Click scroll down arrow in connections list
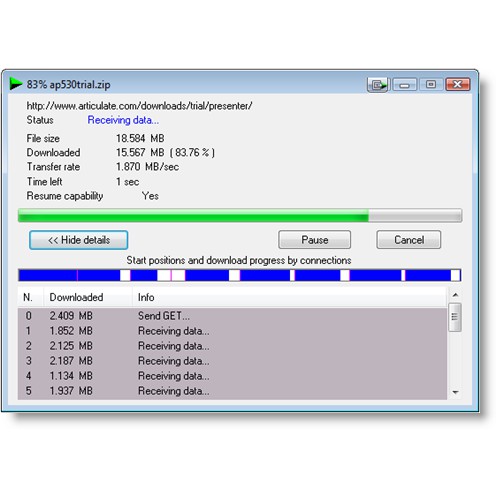 pos(455,392)
